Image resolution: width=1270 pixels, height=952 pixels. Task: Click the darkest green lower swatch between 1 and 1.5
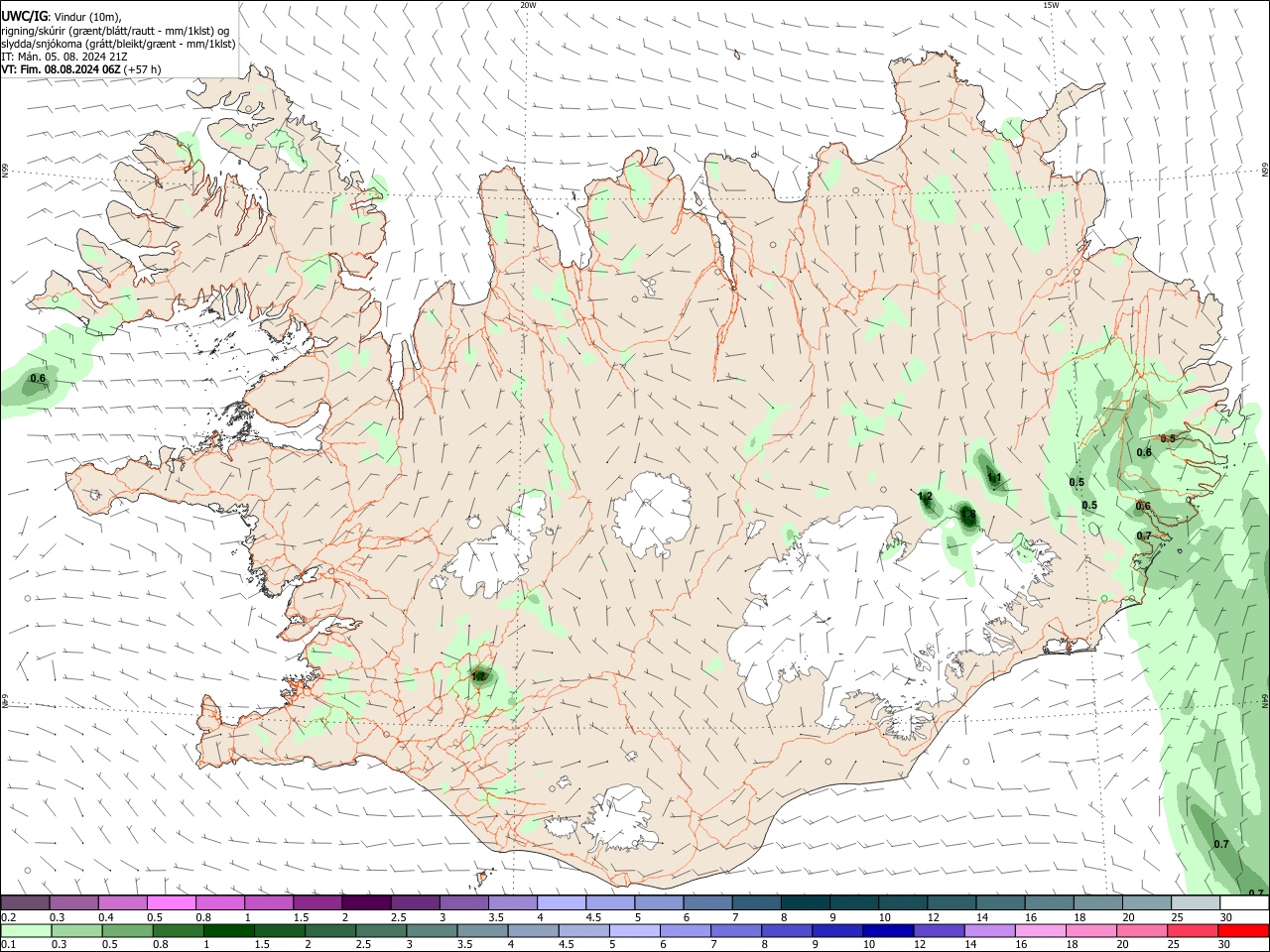(x=229, y=930)
